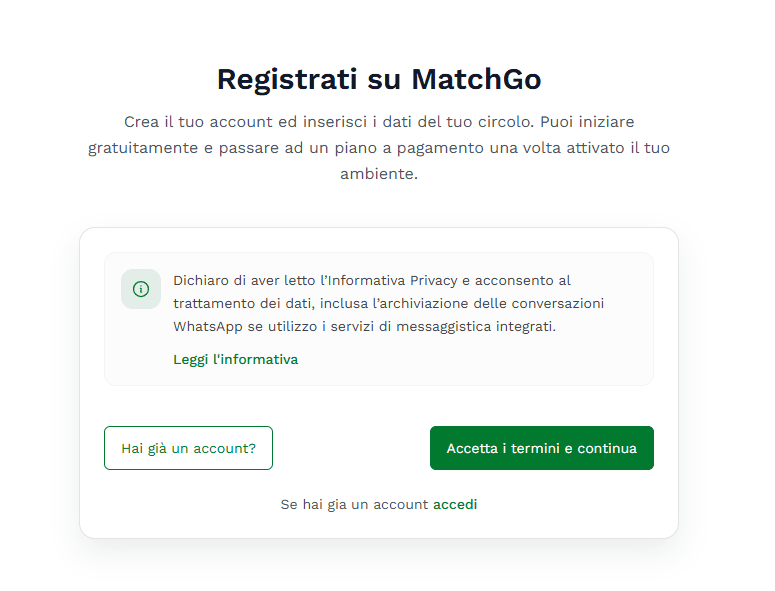
Task: Click Accetta i termini e continua
Action: tap(541, 448)
